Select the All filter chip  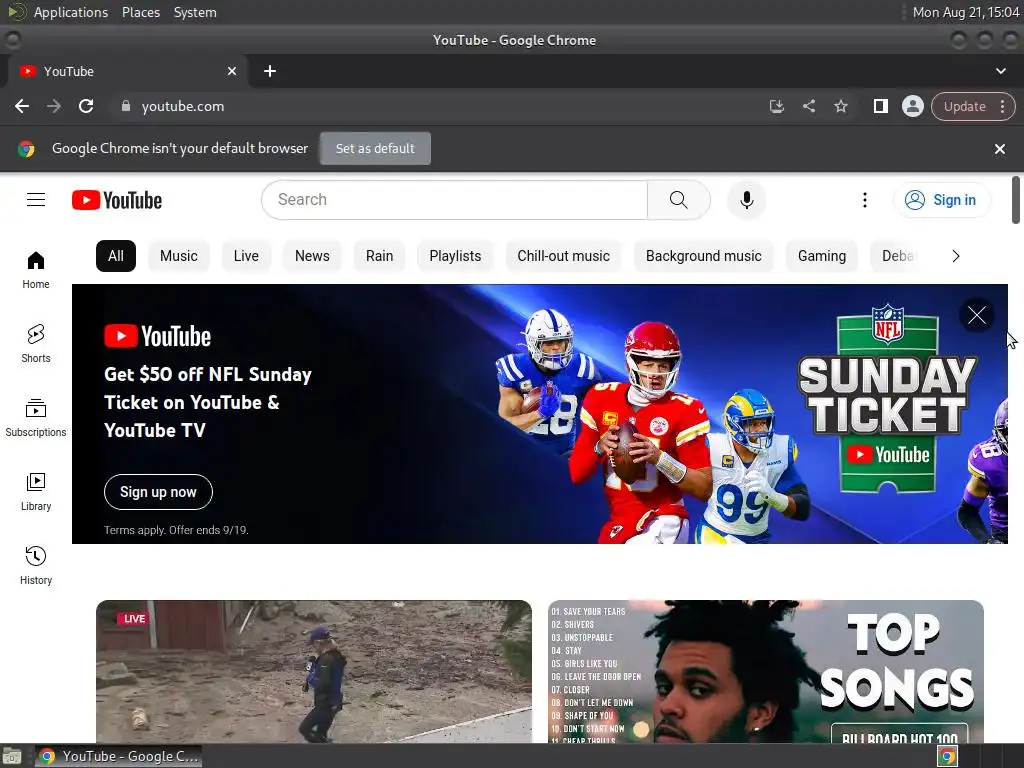click(116, 256)
